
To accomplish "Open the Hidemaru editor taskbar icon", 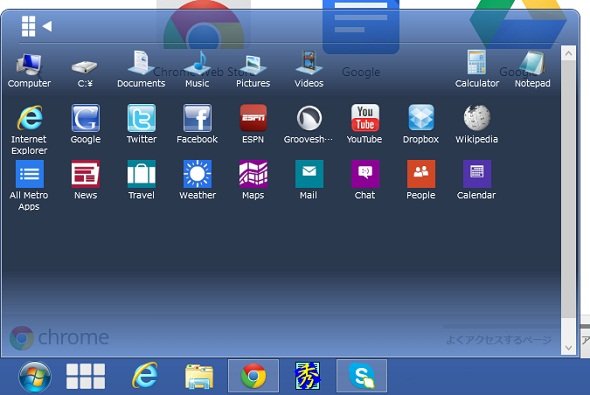I will pyautogui.click(x=307, y=376).
